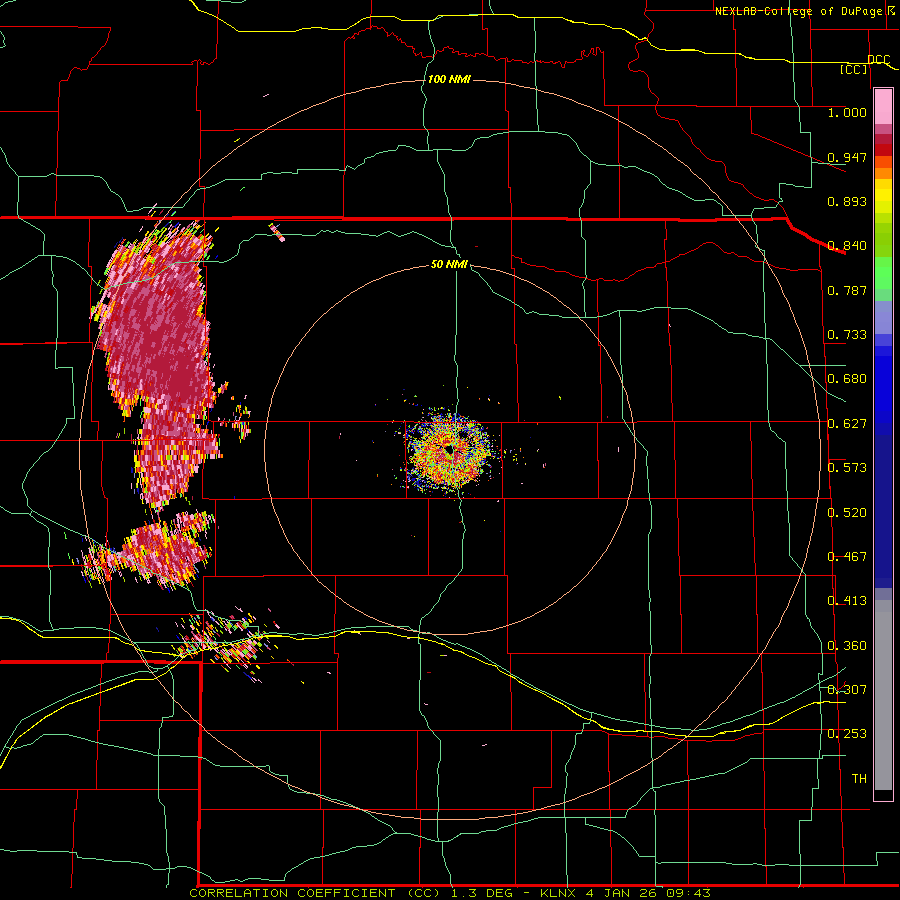This screenshot has height=900, width=900.
Task: Select the 0.840 scale value
Action: 847,246
